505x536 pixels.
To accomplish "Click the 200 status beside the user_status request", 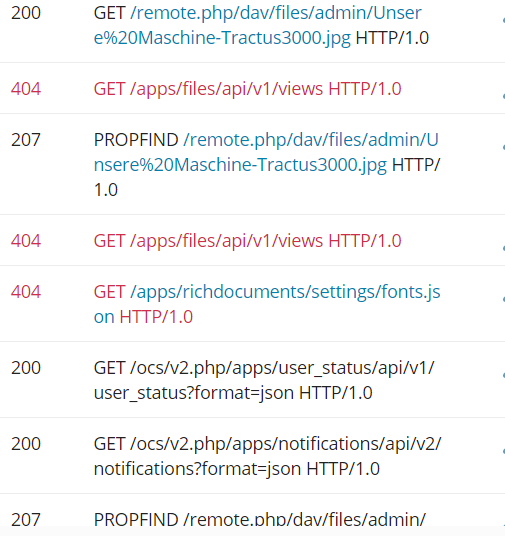I will [26, 368].
